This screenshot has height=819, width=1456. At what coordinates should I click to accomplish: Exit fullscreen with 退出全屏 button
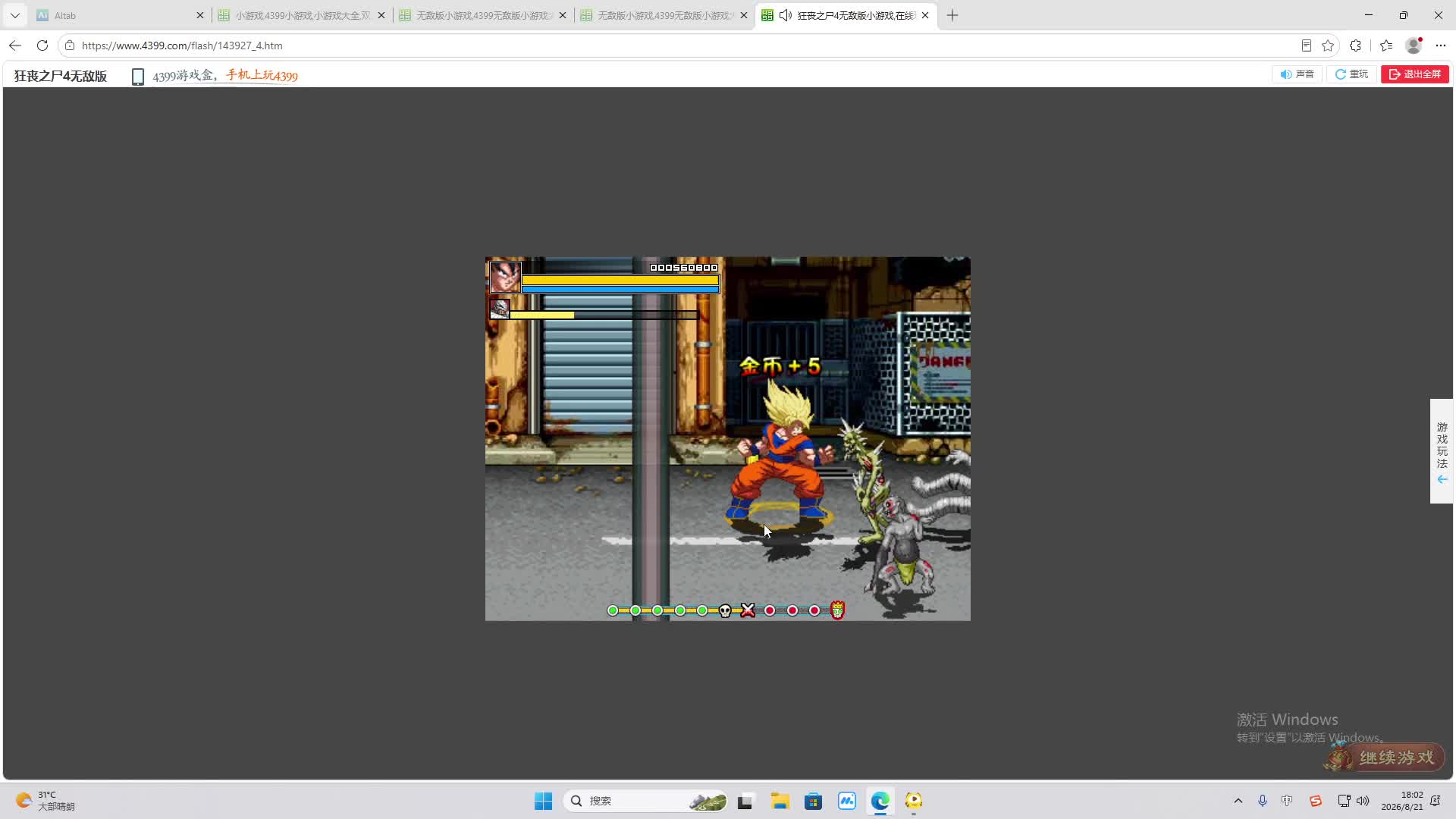click(1415, 74)
